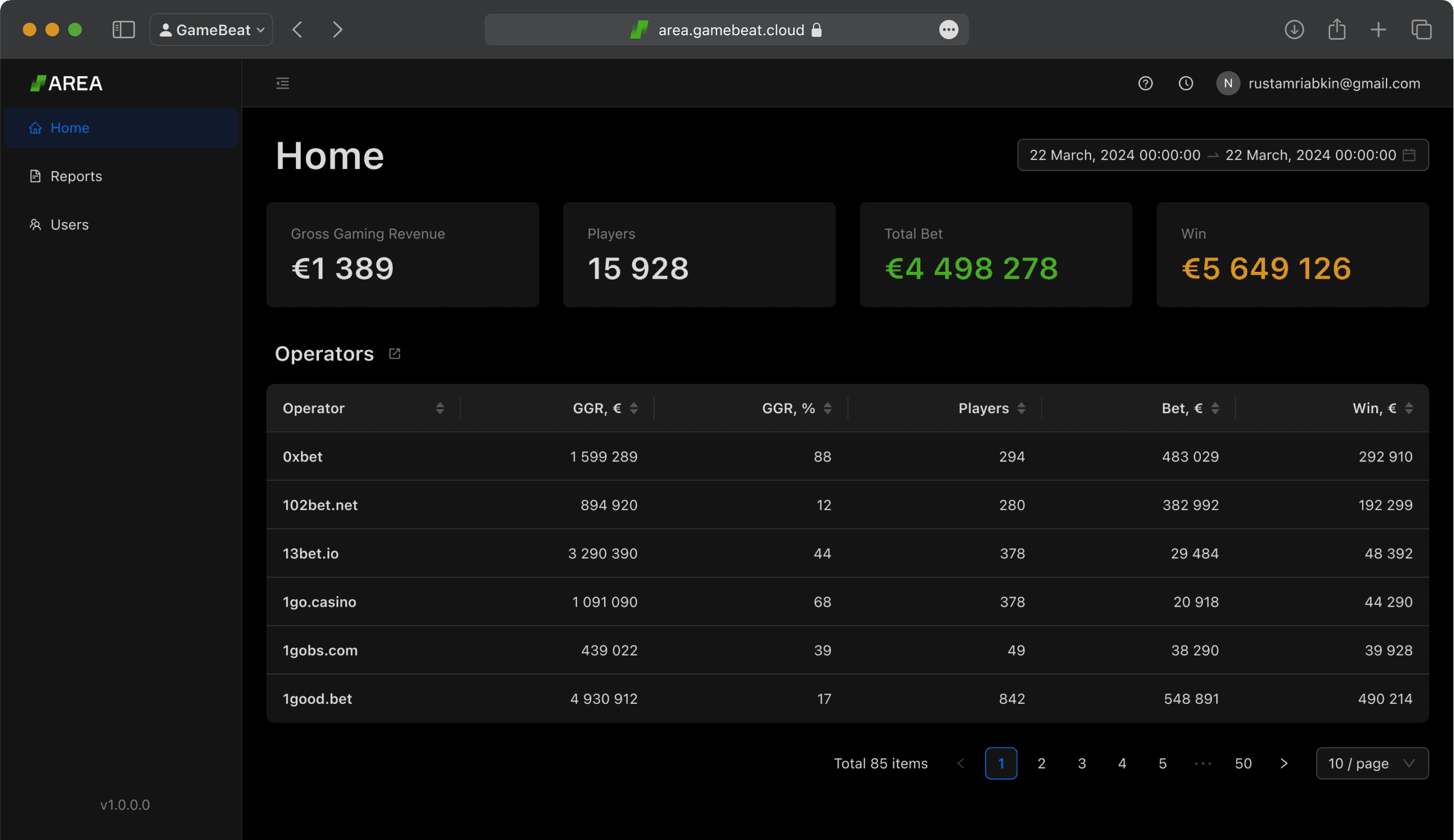Go to page 4
Image resolution: width=1454 pixels, height=840 pixels.
pos(1122,763)
